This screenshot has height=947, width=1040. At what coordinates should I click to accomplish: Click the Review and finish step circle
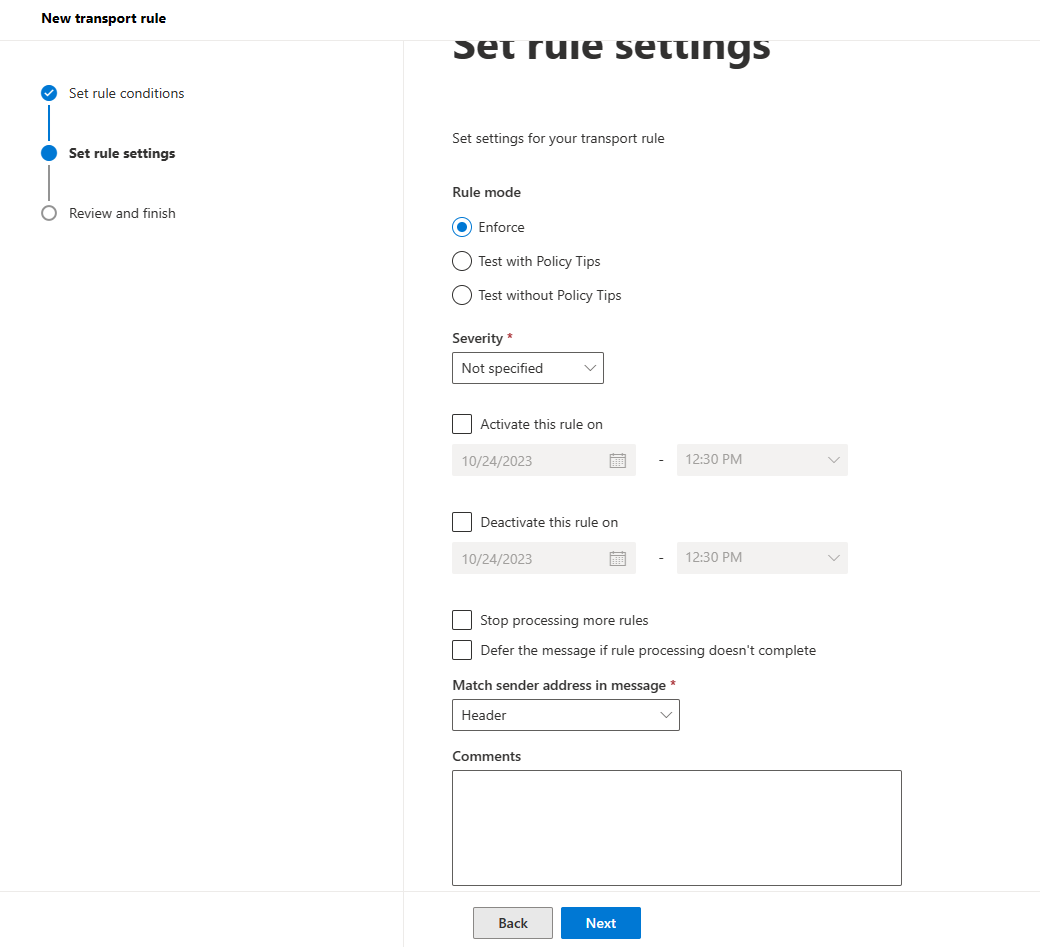tap(49, 213)
